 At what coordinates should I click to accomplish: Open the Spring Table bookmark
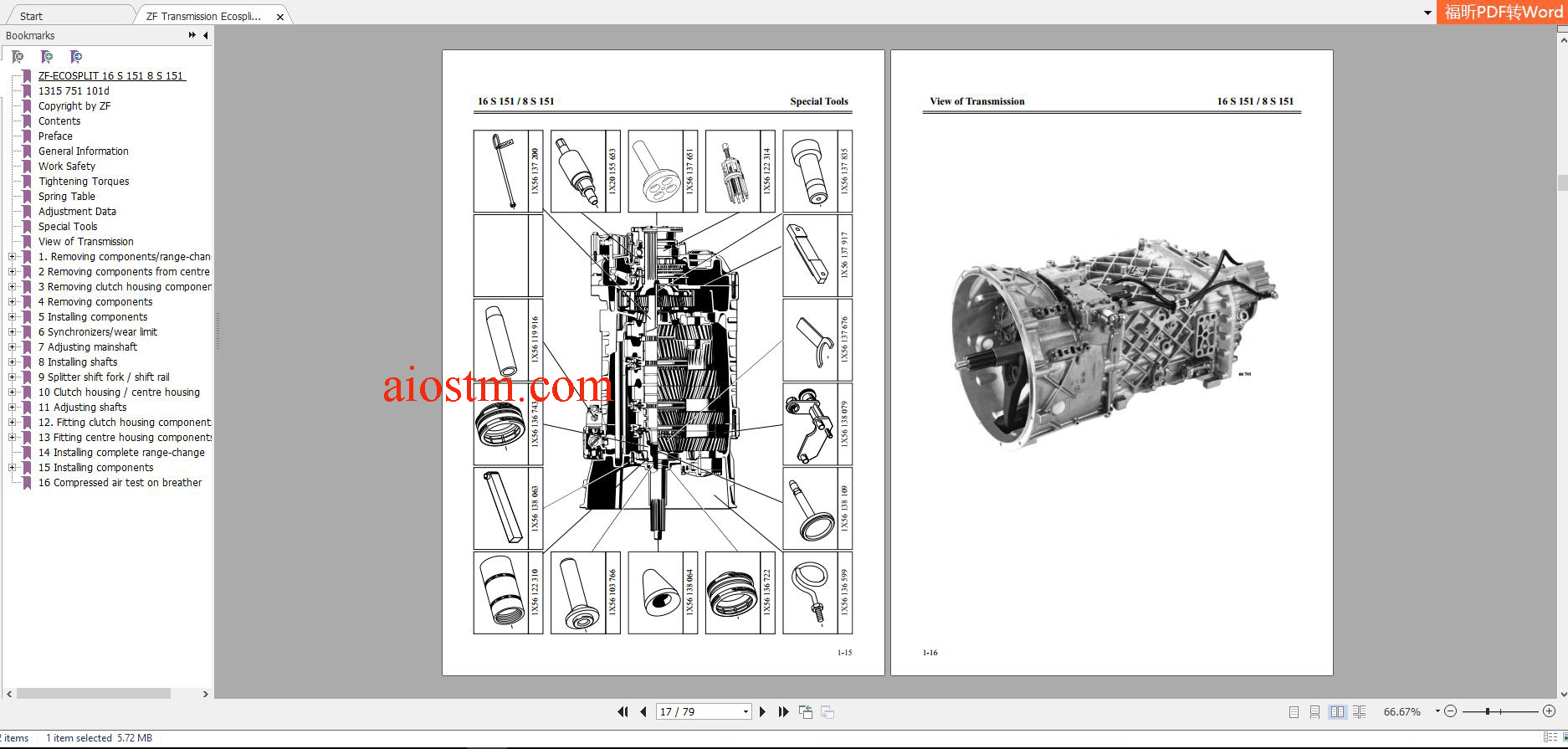[x=67, y=197]
